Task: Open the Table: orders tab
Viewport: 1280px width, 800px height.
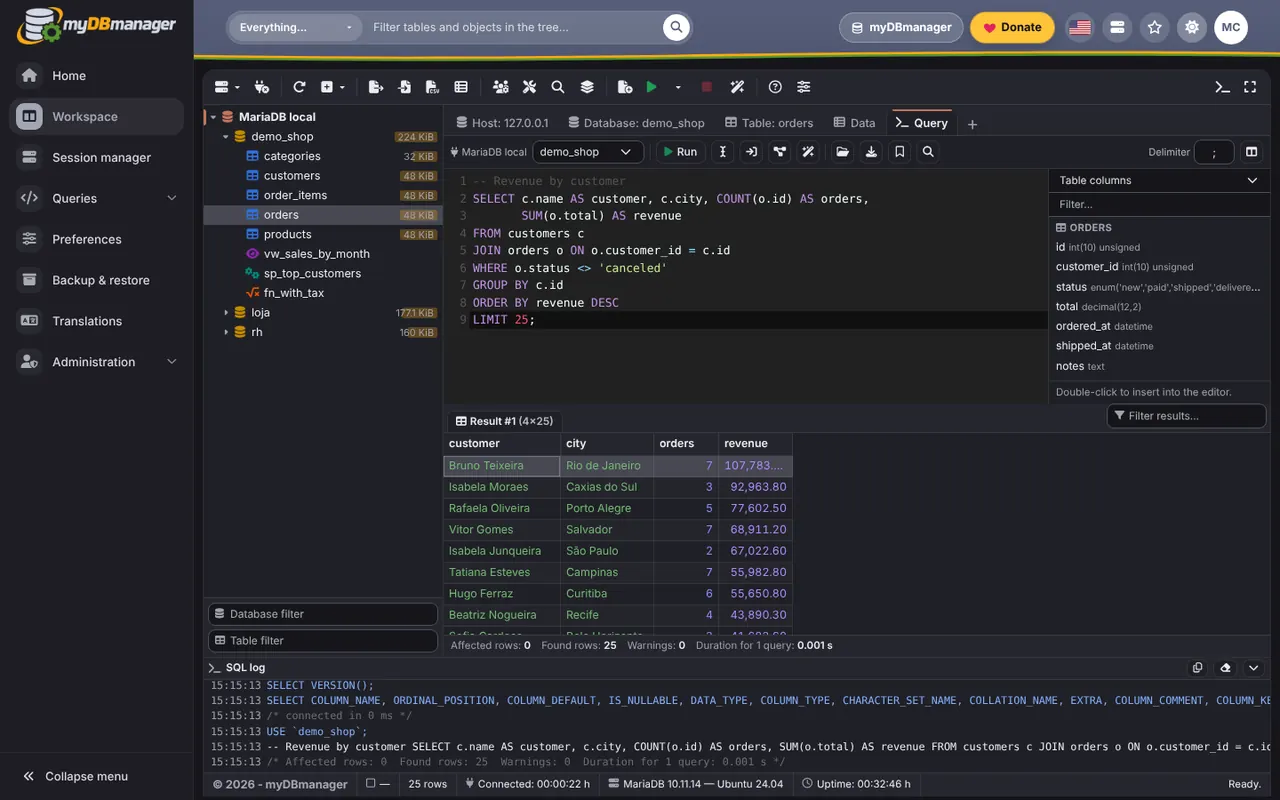Action: (x=770, y=123)
